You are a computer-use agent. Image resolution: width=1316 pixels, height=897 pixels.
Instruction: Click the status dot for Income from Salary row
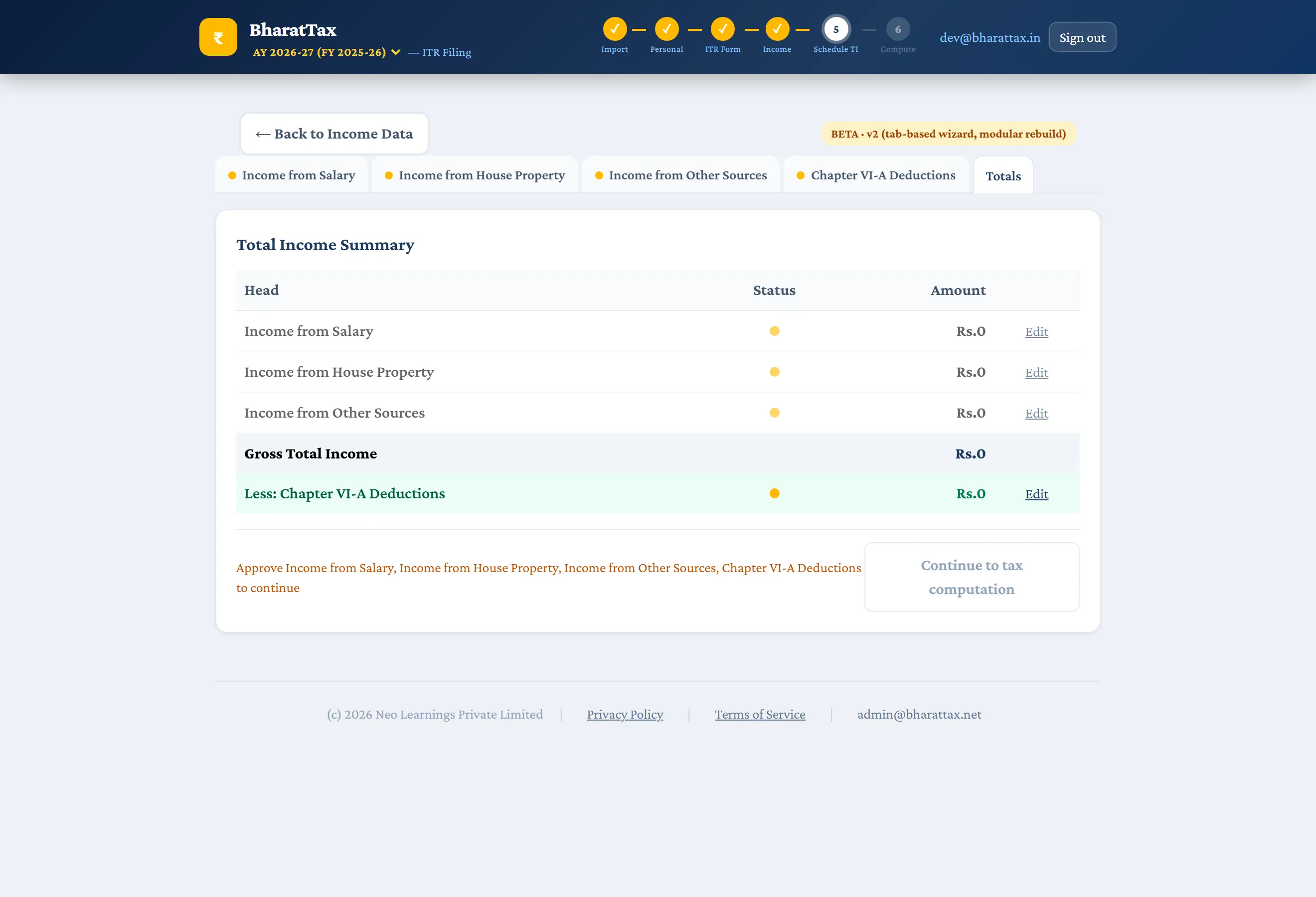pos(774,331)
